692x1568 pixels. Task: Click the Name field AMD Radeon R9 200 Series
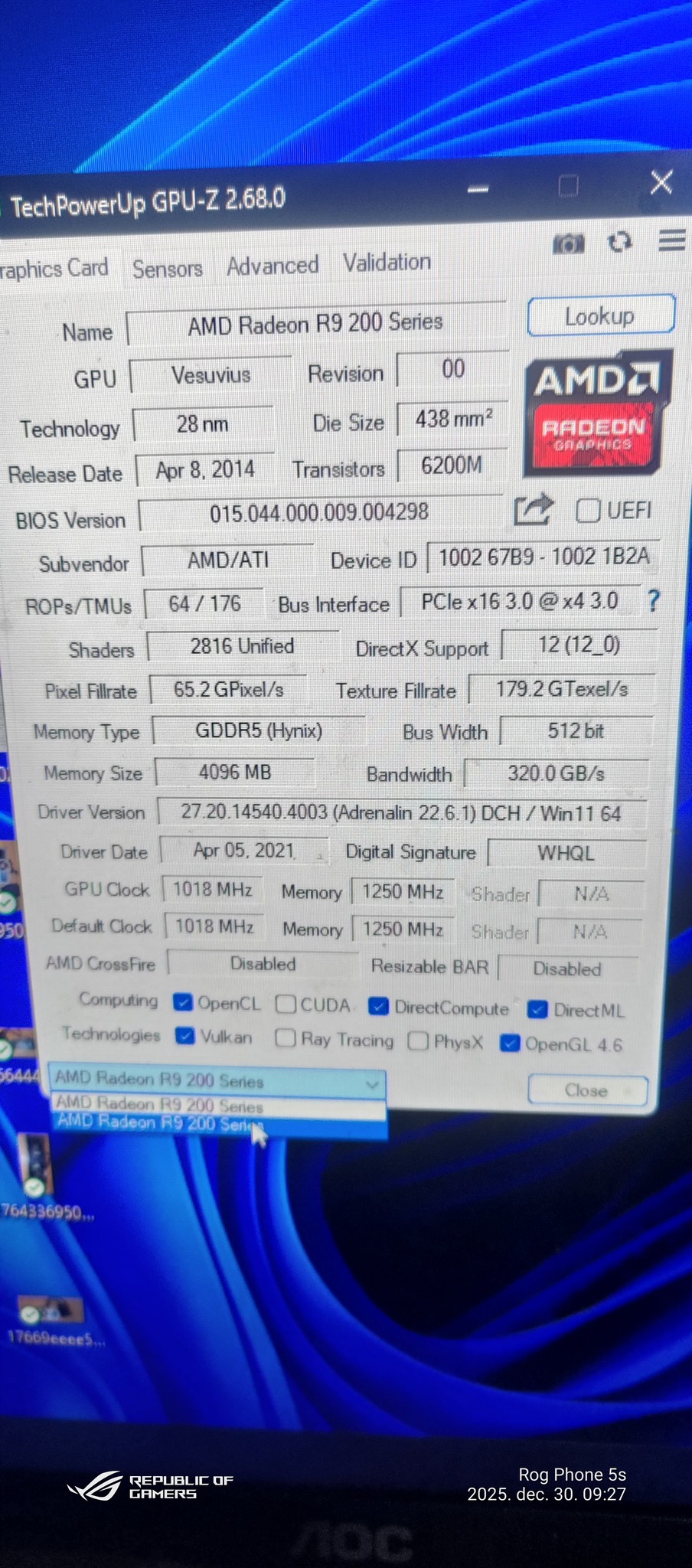[316, 323]
